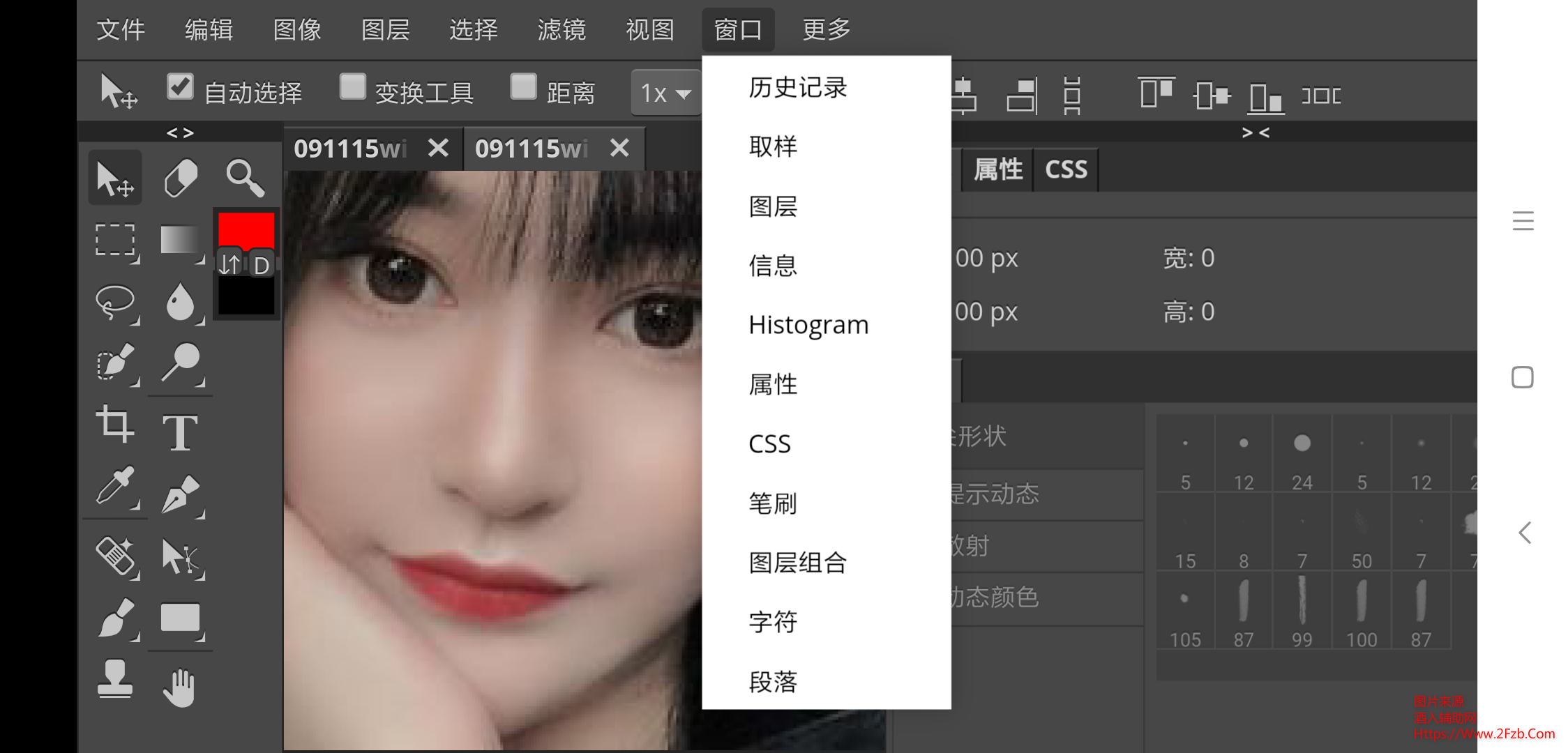Open the 更多 menu
Viewport: 1568px width, 753px height.
(x=827, y=29)
